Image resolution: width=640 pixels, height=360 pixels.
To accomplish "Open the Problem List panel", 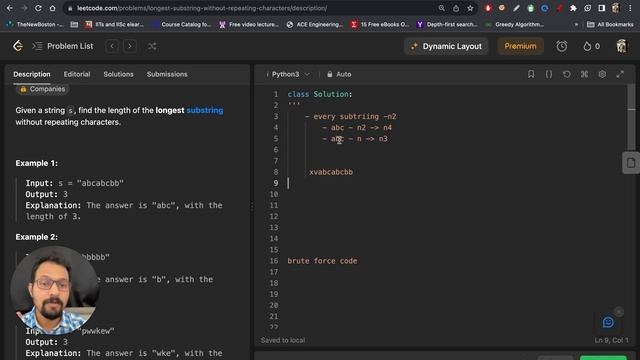I will pos(63,46).
